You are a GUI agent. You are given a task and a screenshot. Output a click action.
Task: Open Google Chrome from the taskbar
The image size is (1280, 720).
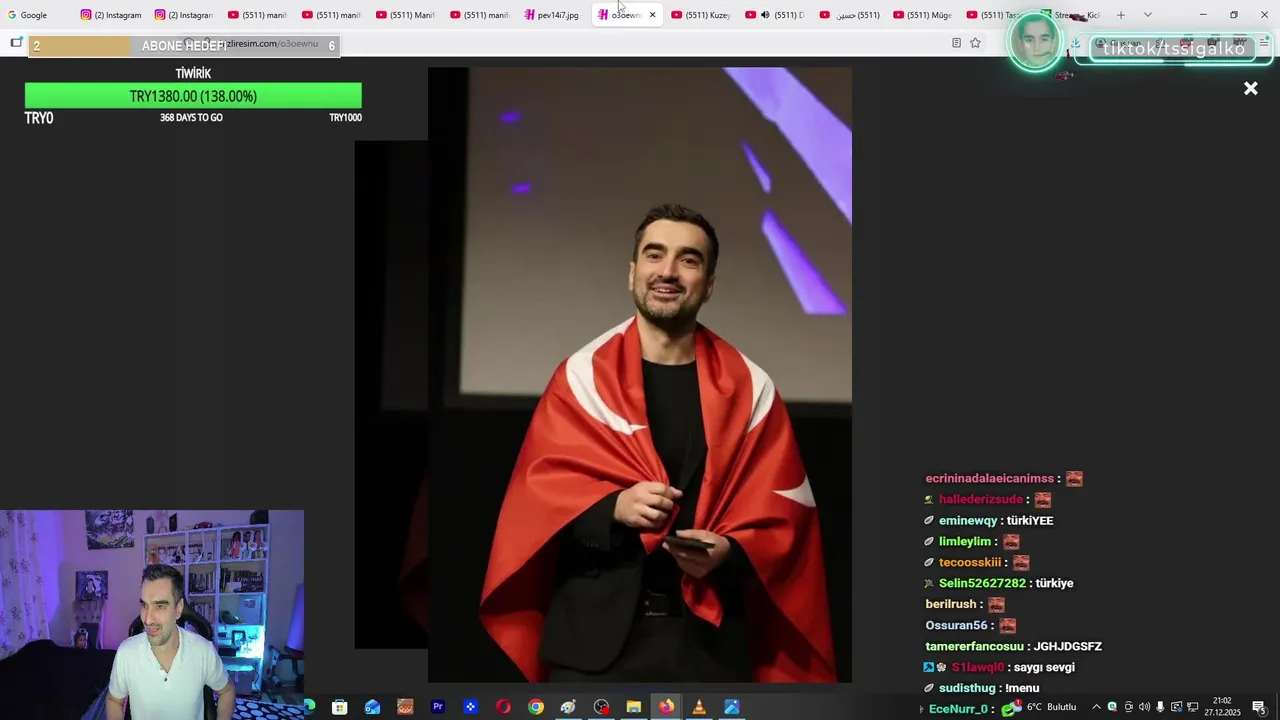[536, 707]
